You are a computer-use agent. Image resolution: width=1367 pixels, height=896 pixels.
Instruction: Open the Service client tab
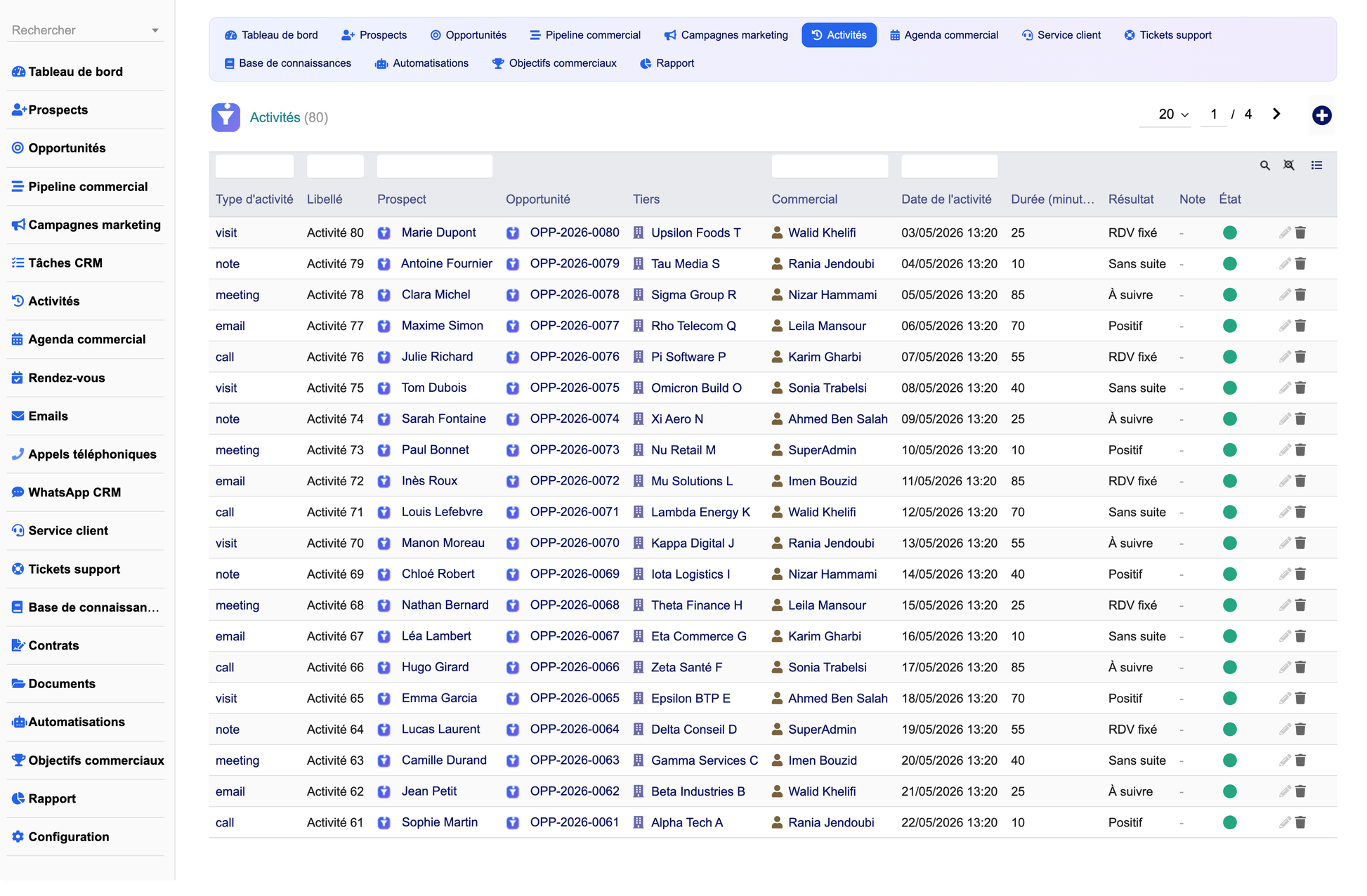click(x=1061, y=35)
